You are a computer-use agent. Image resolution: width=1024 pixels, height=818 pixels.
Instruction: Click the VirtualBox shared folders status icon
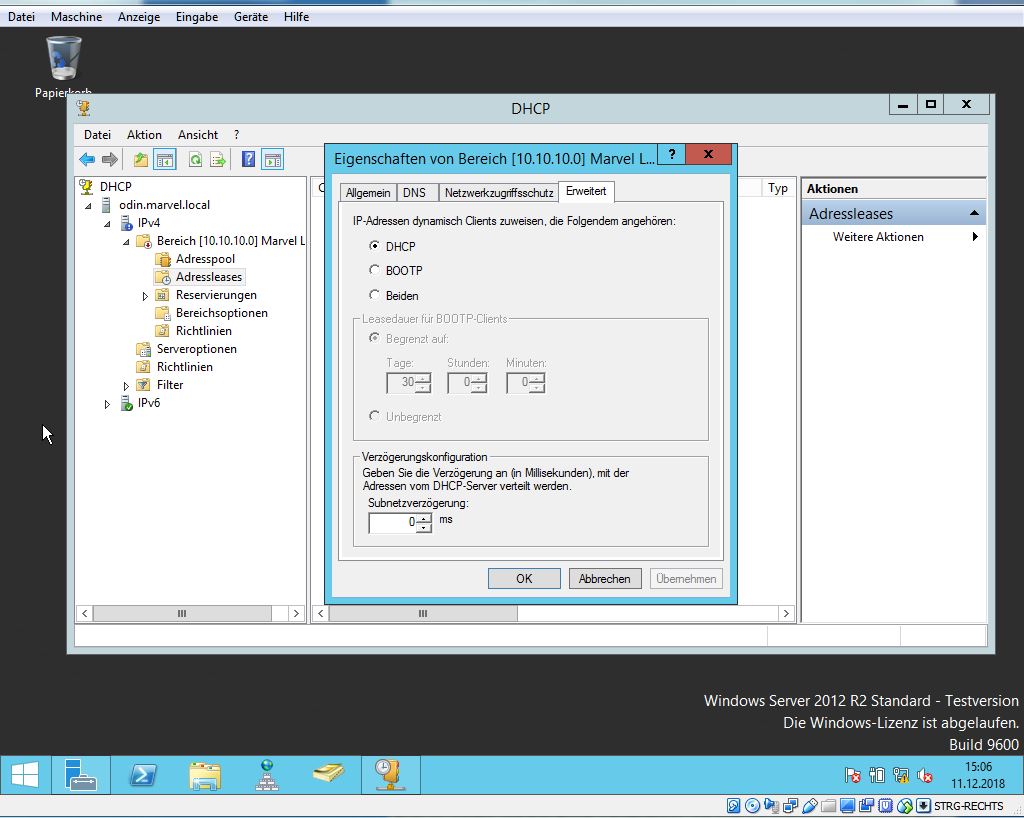point(828,806)
